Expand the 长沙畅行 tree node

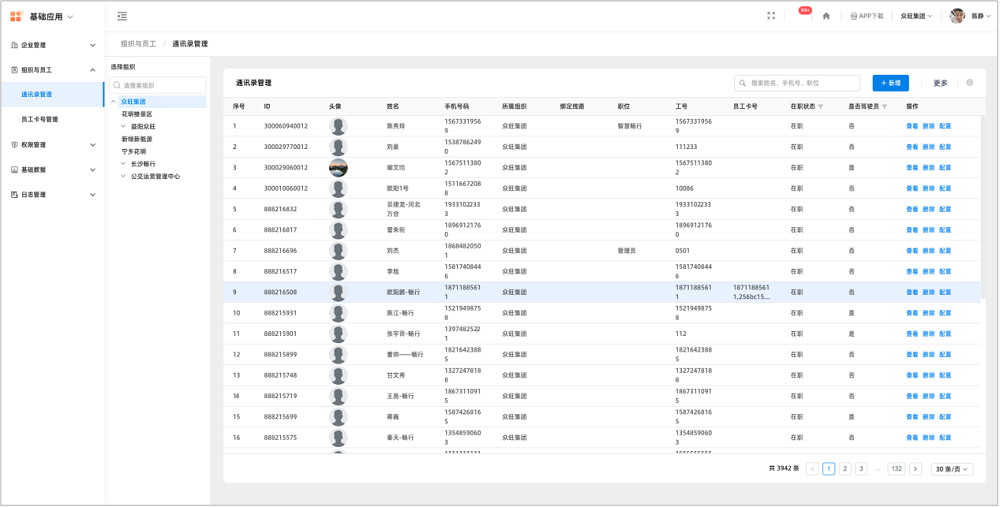click(x=123, y=164)
